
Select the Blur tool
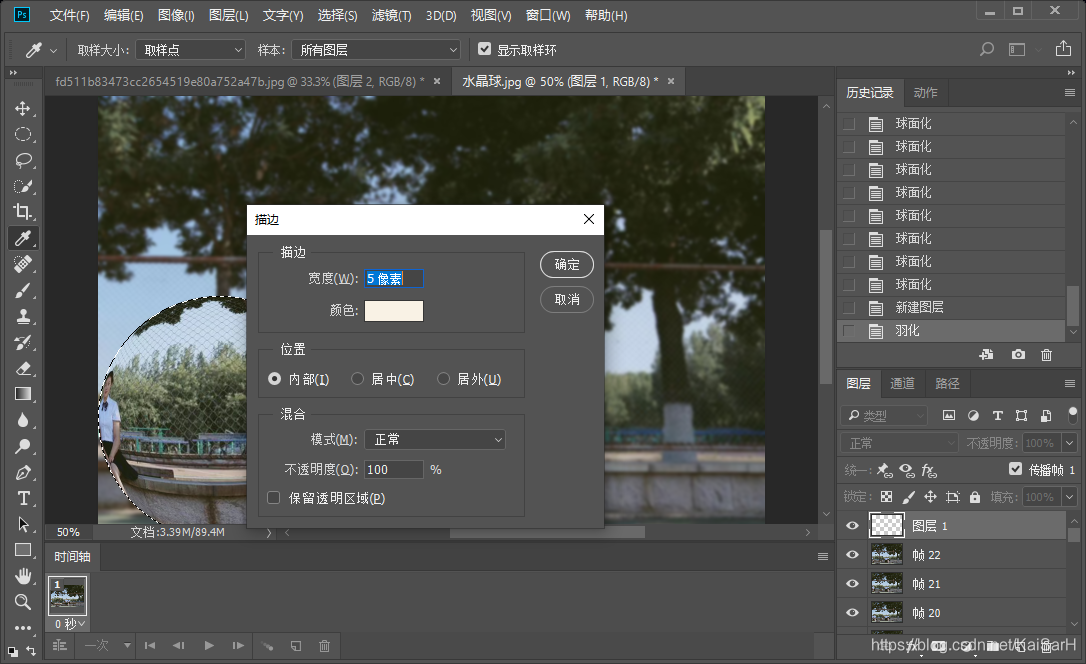coord(23,420)
